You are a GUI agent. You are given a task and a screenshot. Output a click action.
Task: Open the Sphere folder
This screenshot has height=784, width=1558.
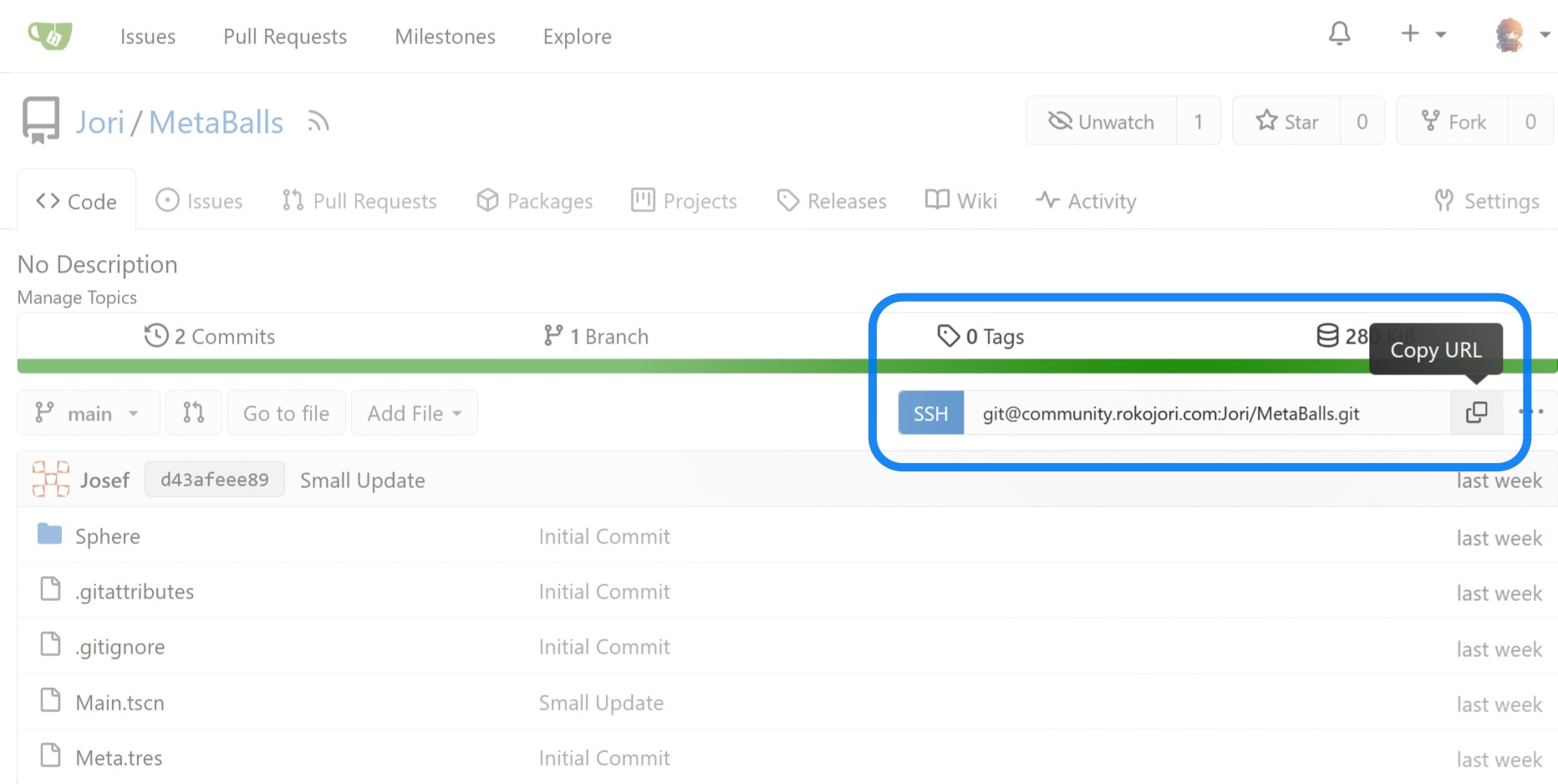108,537
